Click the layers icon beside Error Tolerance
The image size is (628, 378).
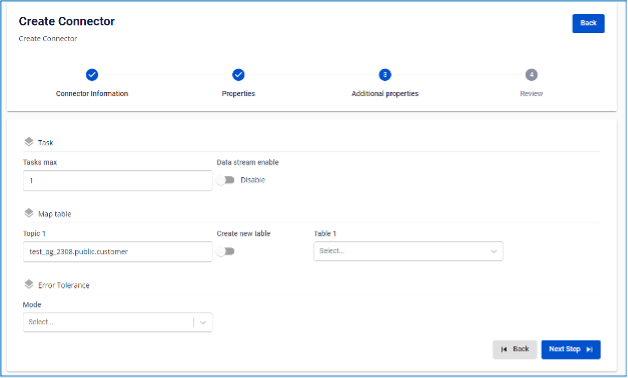[29, 284]
